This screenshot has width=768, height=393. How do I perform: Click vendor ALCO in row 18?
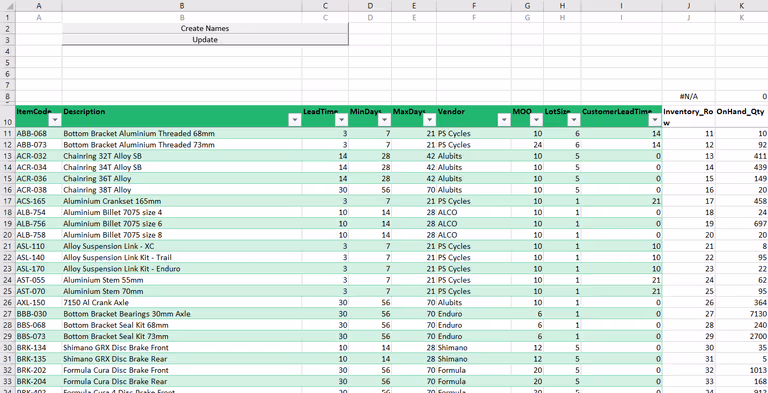point(474,212)
